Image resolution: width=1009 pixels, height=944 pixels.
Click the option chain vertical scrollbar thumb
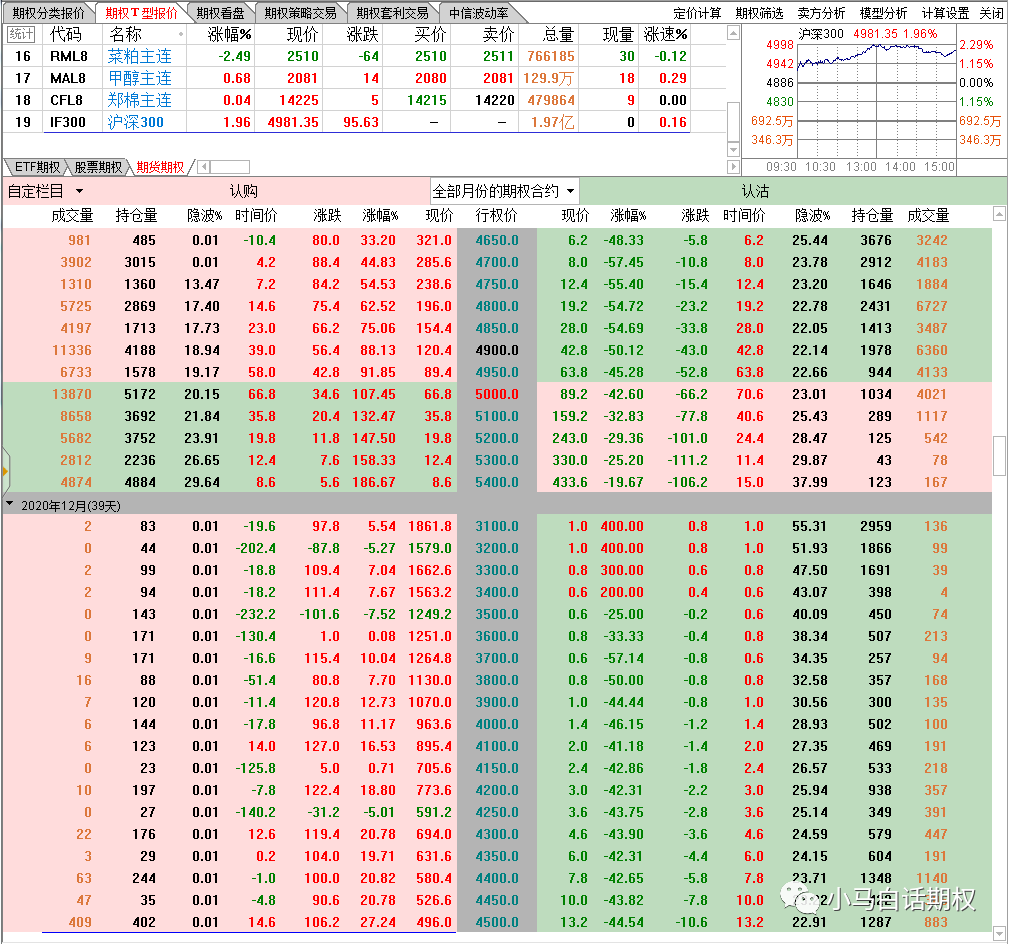[x=999, y=456]
